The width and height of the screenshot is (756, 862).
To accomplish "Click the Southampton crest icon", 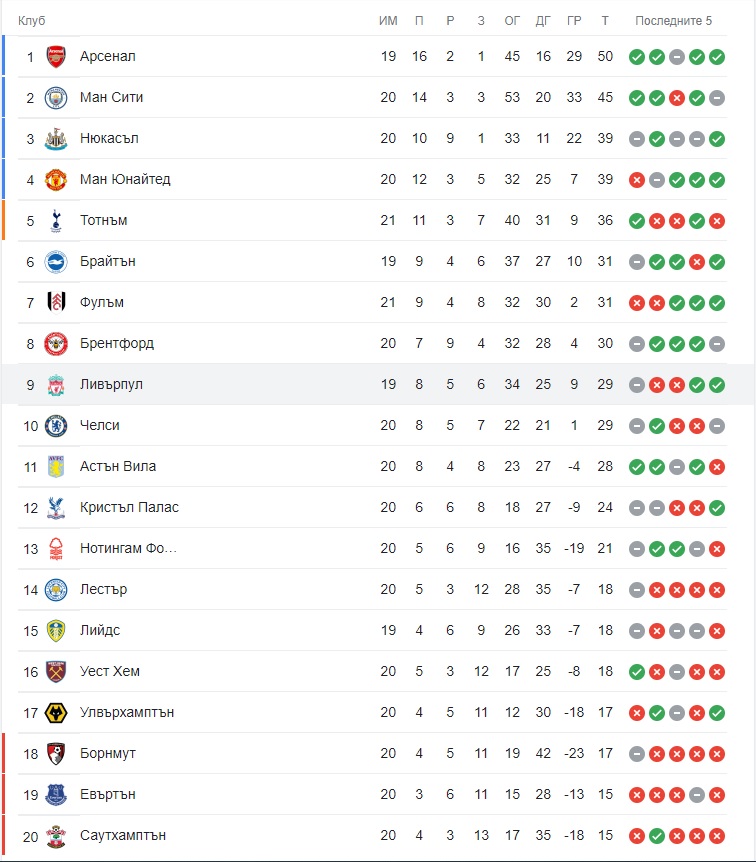I will [56, 836].
